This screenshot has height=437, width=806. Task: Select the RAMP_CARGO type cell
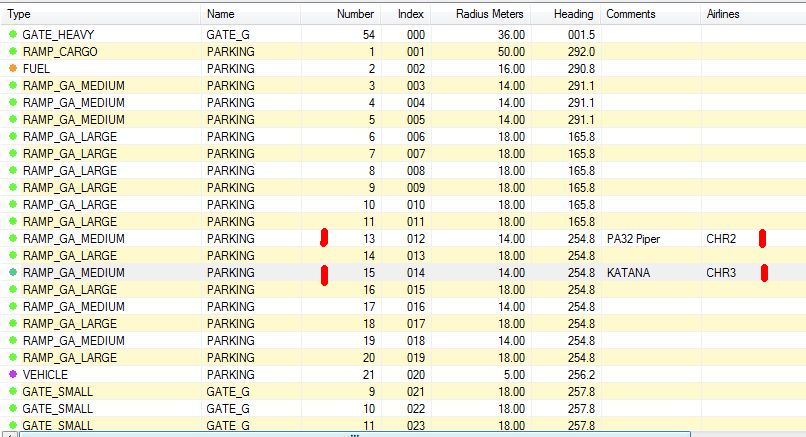click(x=60, y=51)
